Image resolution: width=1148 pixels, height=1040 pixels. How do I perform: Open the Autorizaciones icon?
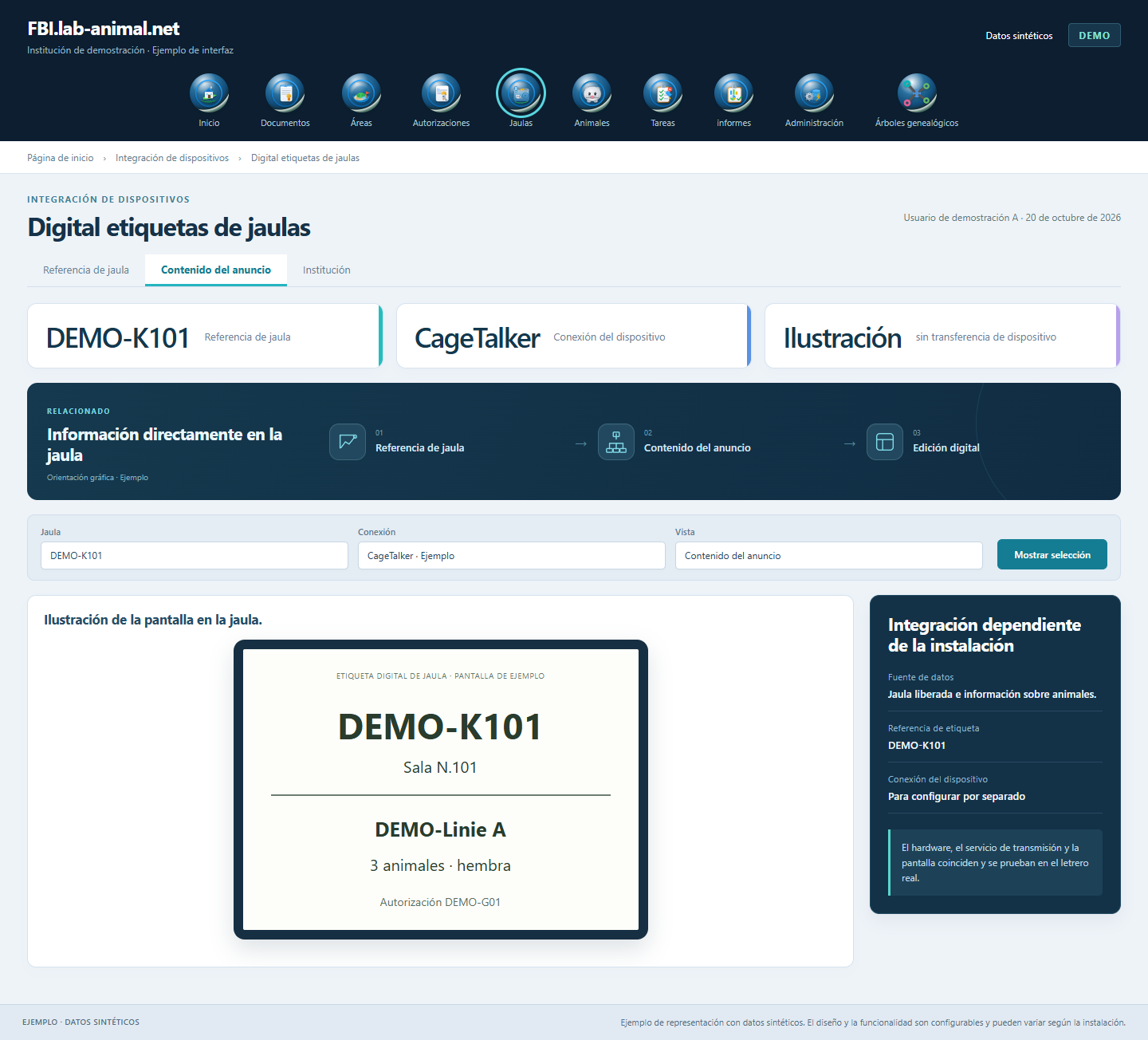(441, 93)
